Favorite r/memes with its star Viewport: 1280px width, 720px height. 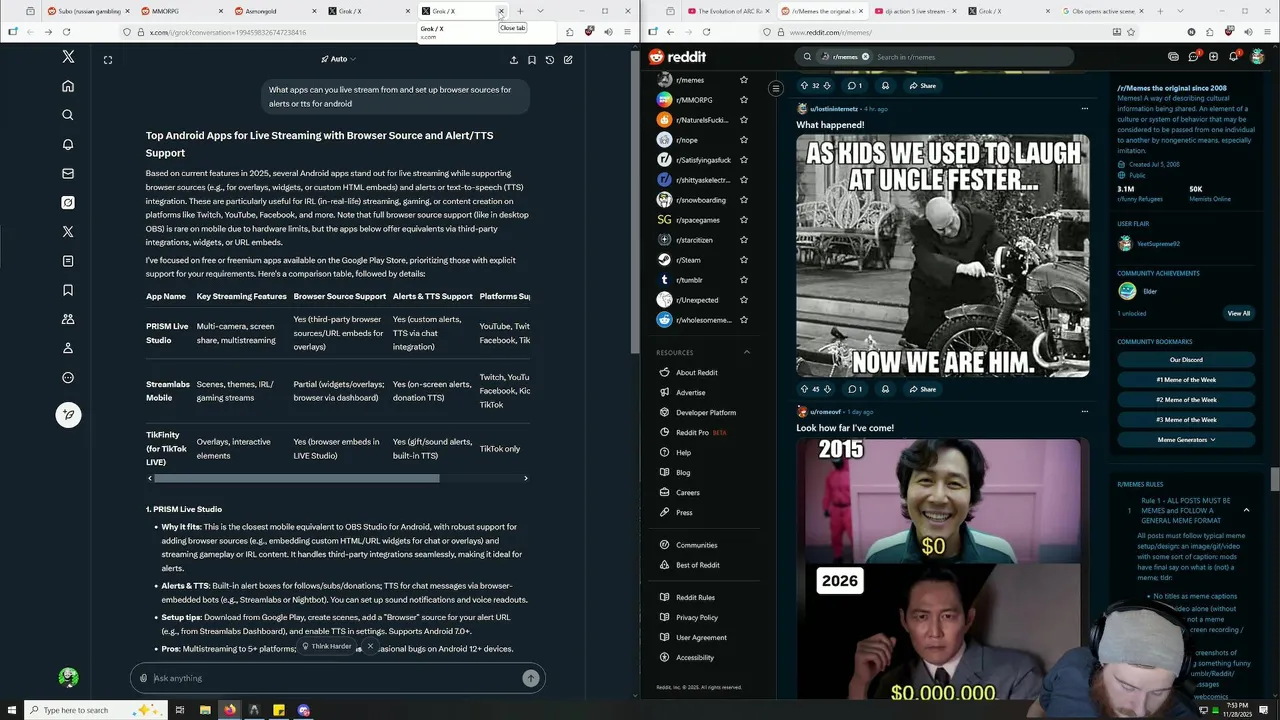click(743, 80)
